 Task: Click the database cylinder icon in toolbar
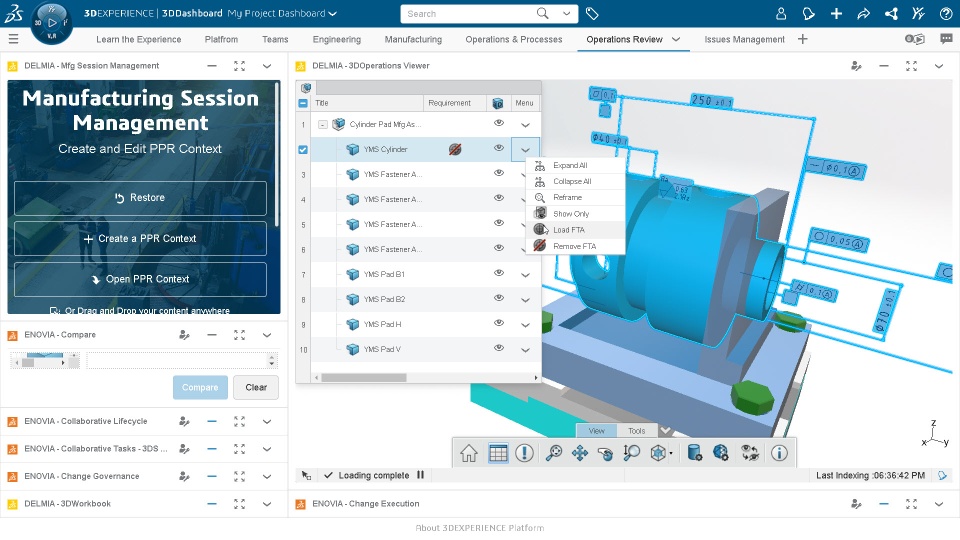click(694, 453)
